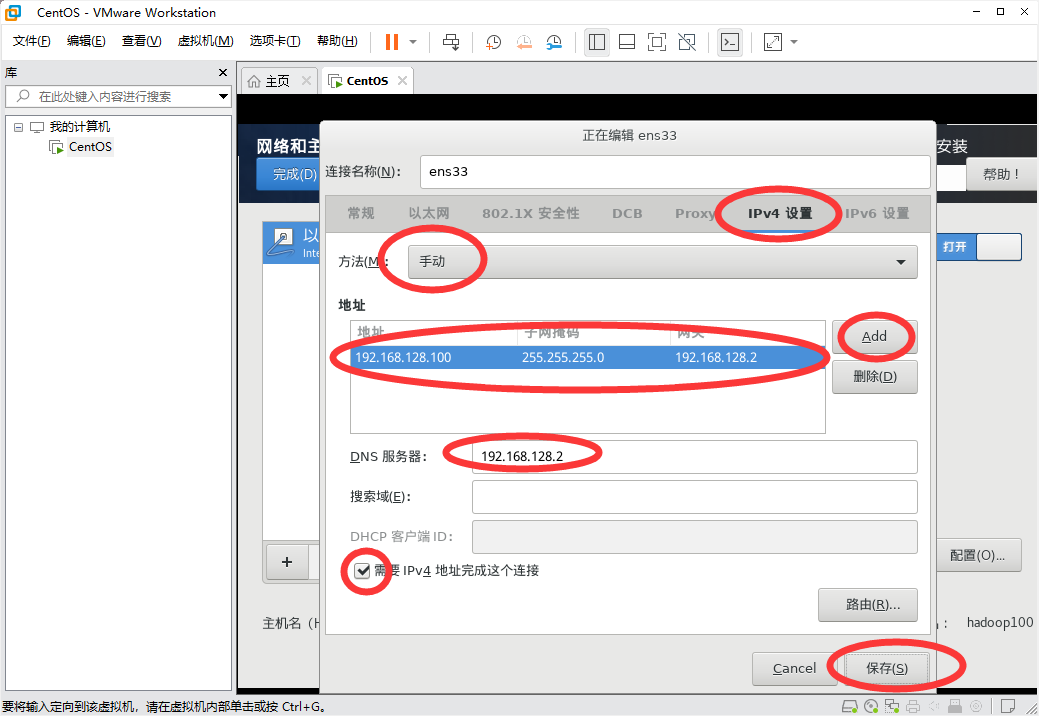Close the CentOS tab
The width and height of the screenshot is (1039, 716).
(402, 80)
